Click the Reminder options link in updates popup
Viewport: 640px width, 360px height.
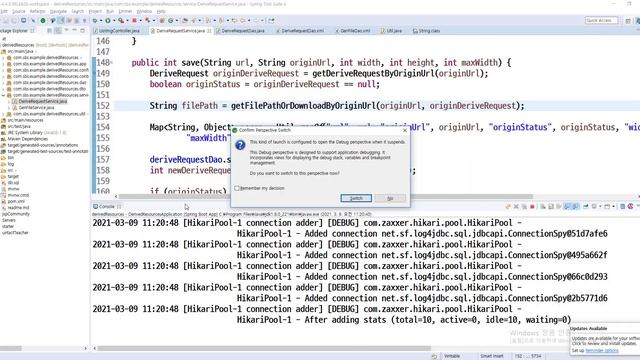coord(602,351)
